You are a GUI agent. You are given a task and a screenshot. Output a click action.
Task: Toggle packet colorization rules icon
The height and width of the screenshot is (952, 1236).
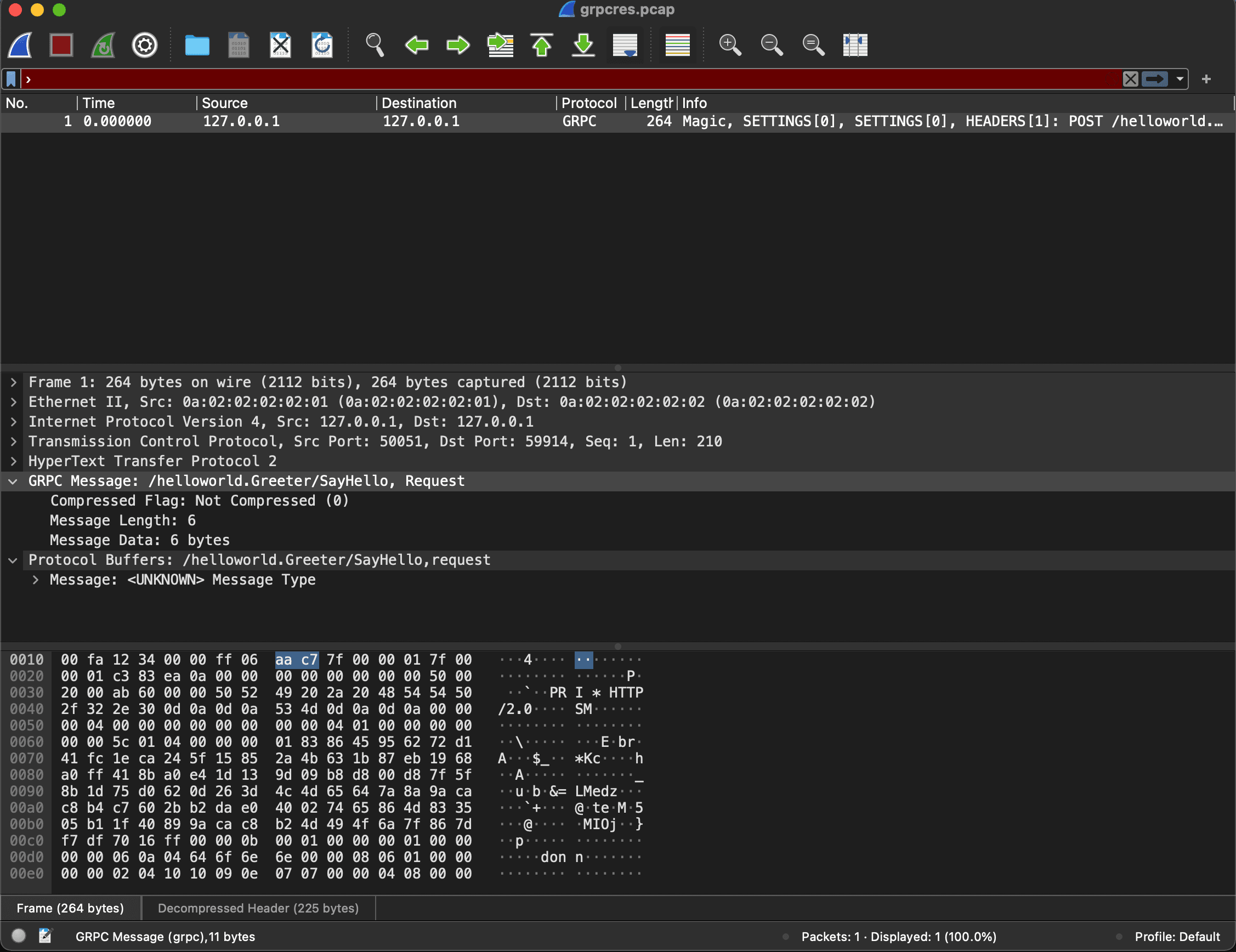[x=677, y=45]
